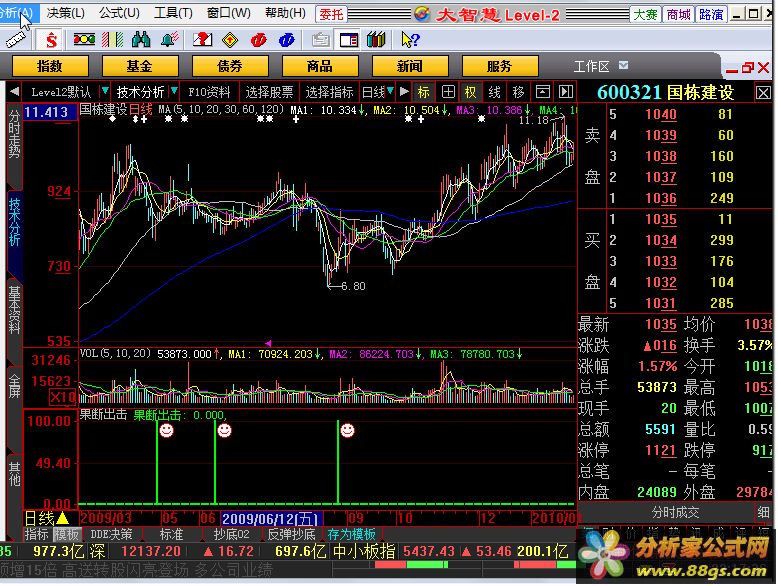Click the 大赛 button in title bar
Image resolution: width=778 pixels, height=586 pixels.
point(646,14)
